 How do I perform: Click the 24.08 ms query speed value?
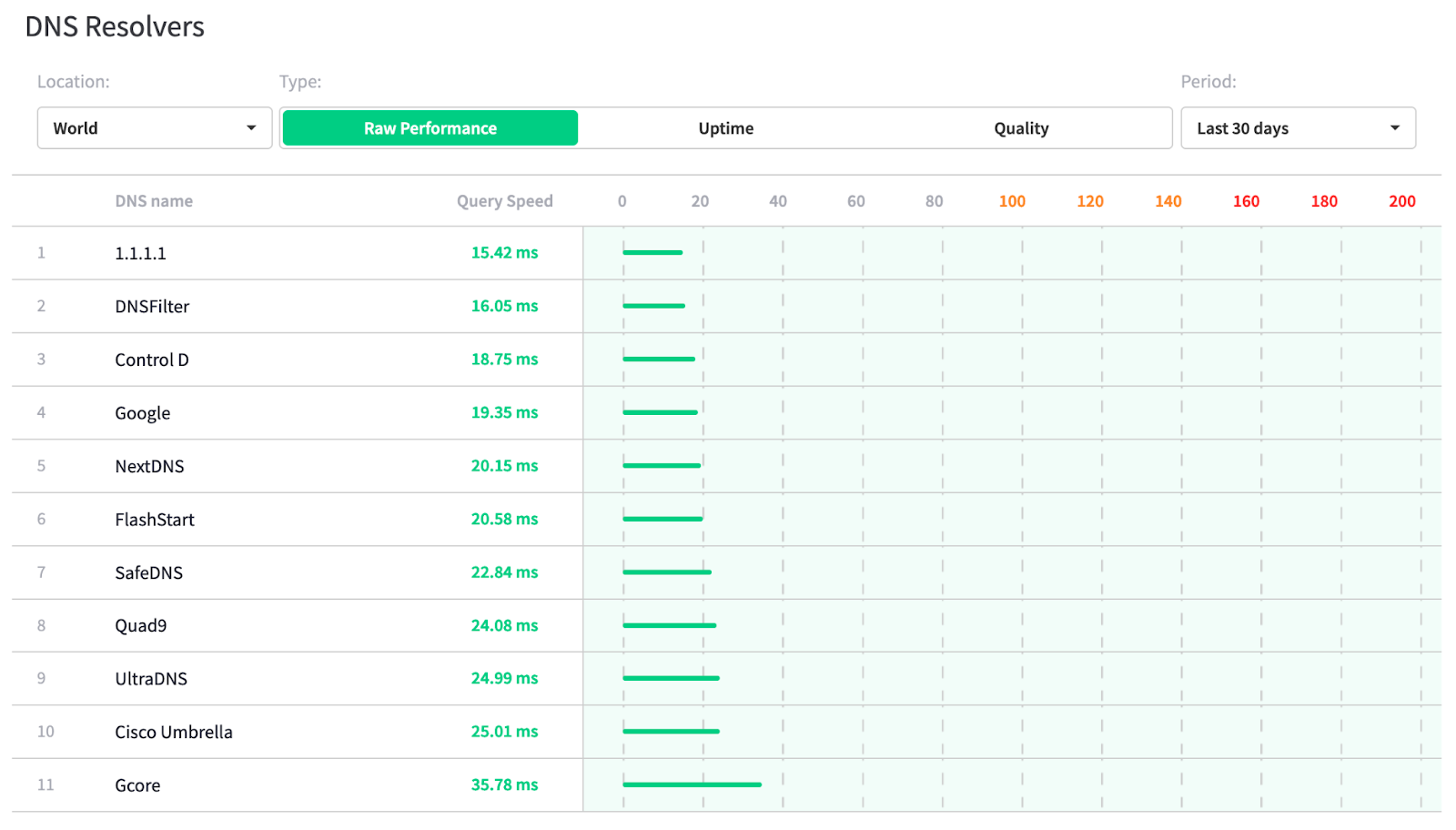point(504,625)
